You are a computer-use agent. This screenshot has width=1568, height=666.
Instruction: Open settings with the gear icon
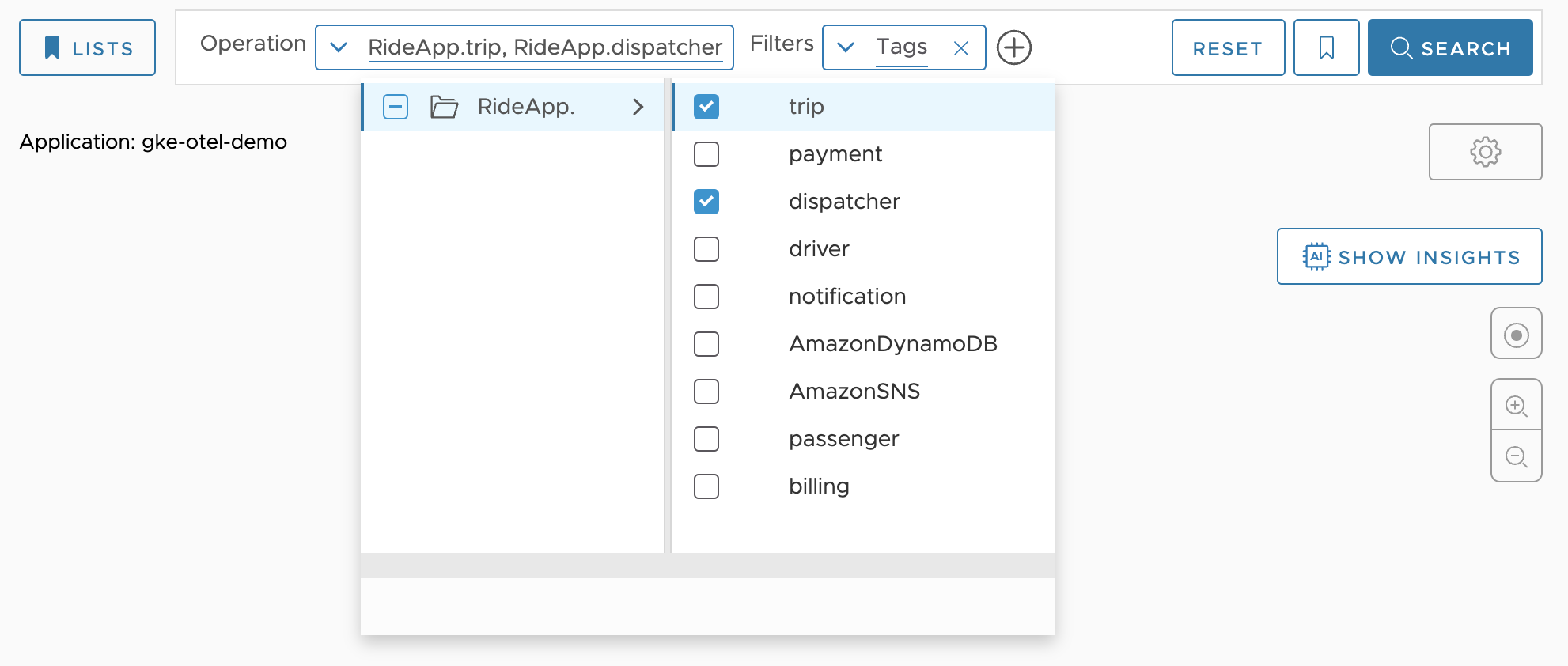(1485, 151)
